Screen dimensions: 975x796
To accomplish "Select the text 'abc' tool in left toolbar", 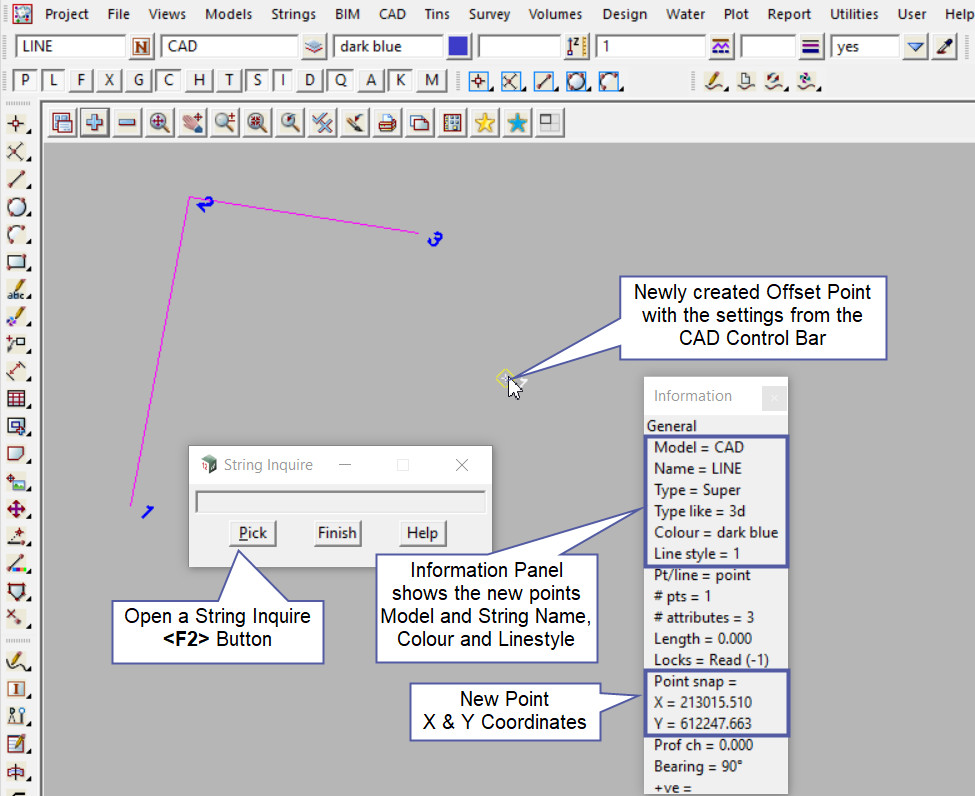I will (x=17, y=291).
